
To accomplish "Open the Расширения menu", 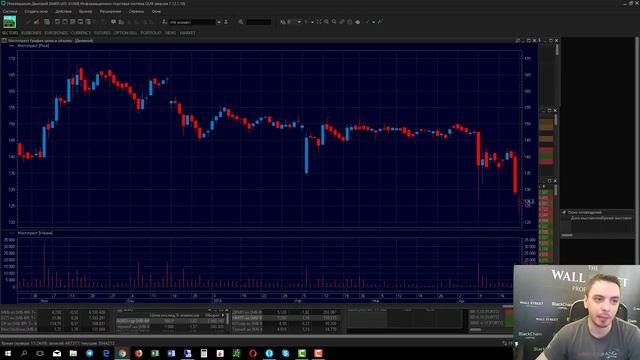I will (x=110, y=11).
